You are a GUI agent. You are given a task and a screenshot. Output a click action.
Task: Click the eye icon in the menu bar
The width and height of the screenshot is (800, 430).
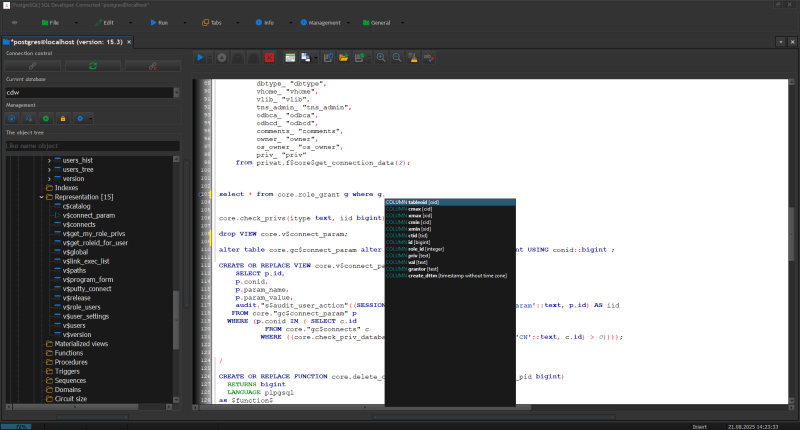(x=14, y=22)
